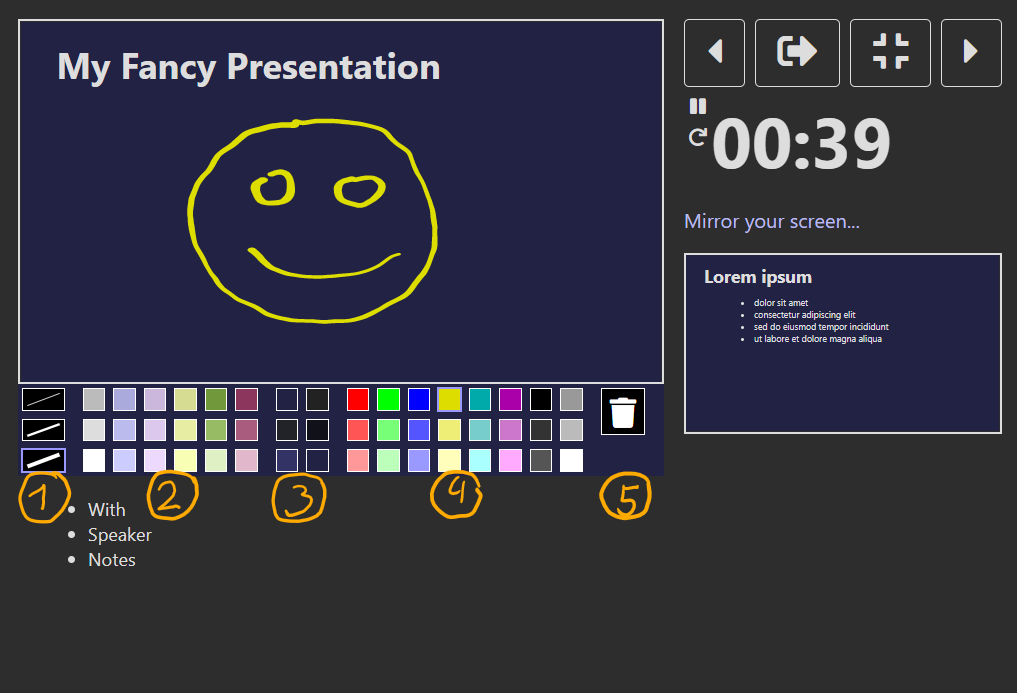Screen dimensions: 1017x693
Task: Select the teal color from the bright palette
Action: pyautogui.click(x=479, y=399)
